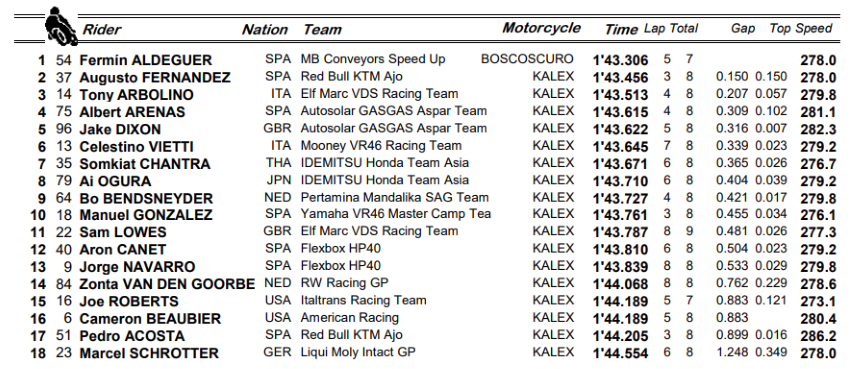Click the Motorcycle column header
854x369 pixels.
point(541,28)
